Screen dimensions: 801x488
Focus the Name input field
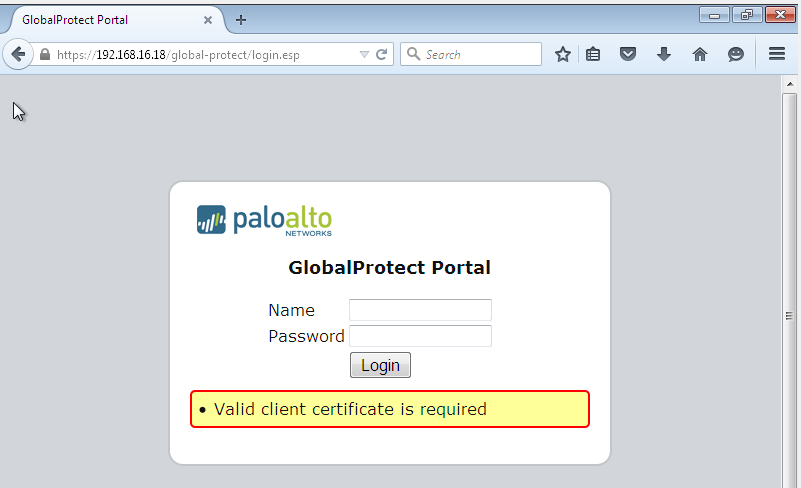tap(420, 310)
